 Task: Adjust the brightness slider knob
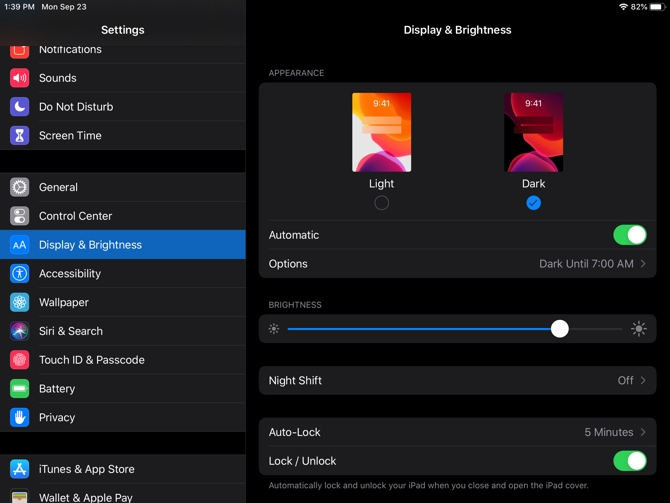click(559, 329)
